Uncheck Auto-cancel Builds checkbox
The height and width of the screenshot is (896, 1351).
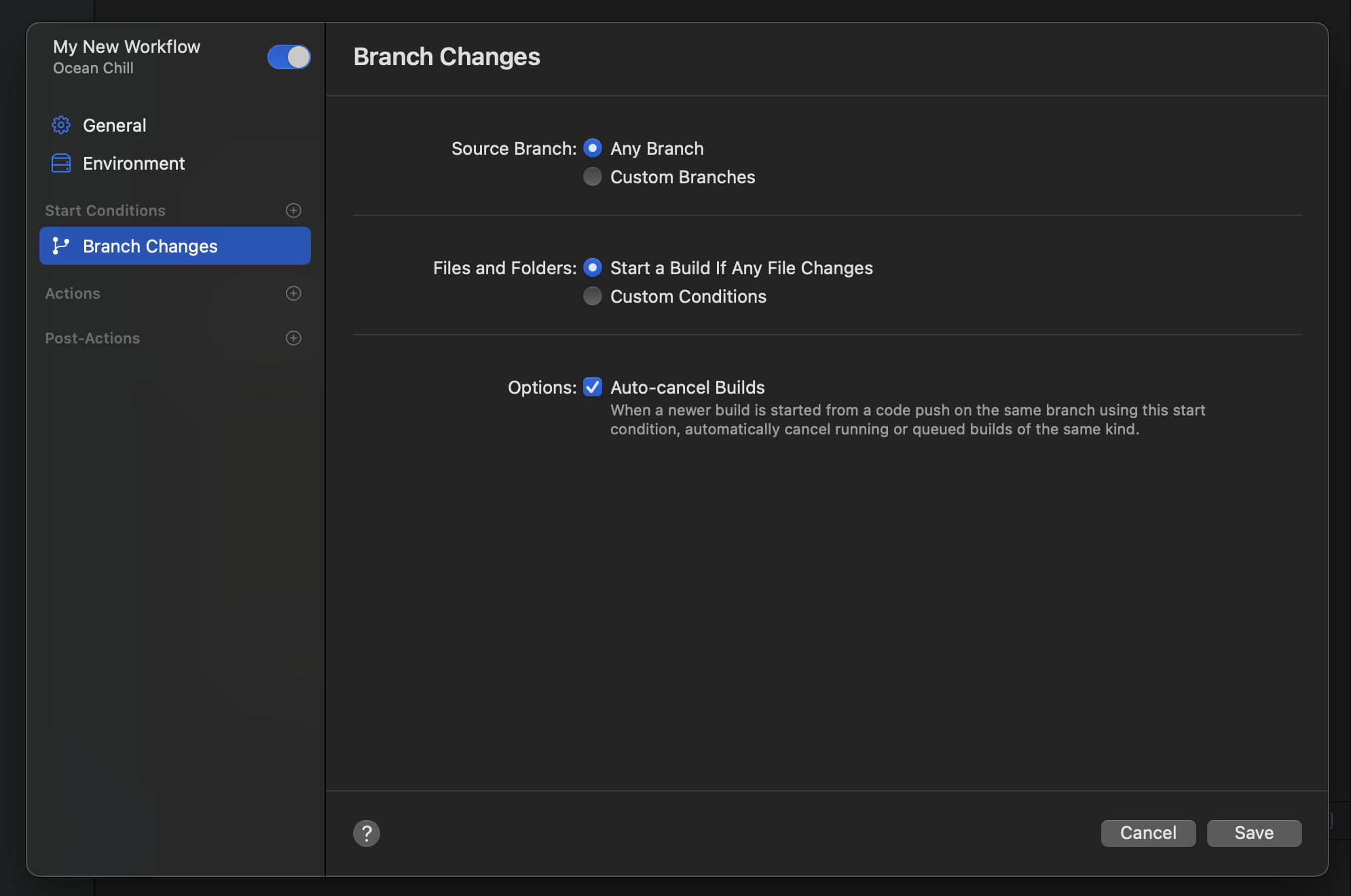[593, 387]
